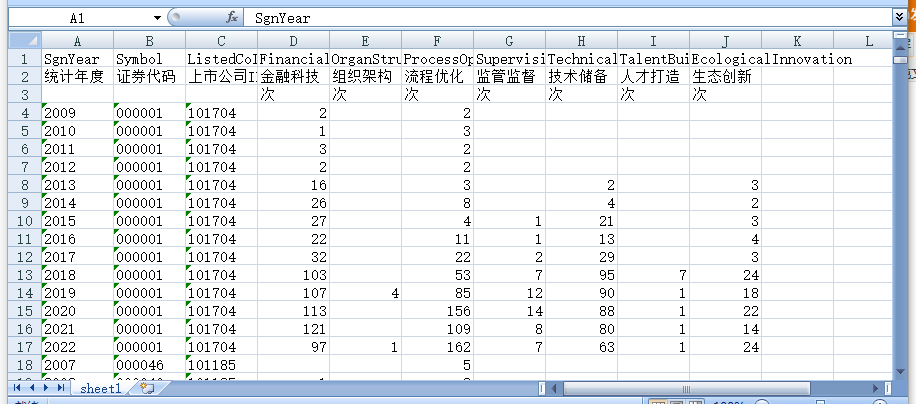Click cell D13 with value 103
Viewport: 916px width, 404px height.
coord(293,274)
